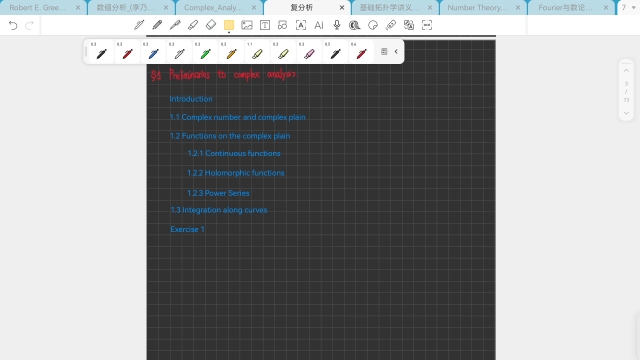640x360 pixels.
Task: Activate the text recognition tool
Action: [301, 25]
